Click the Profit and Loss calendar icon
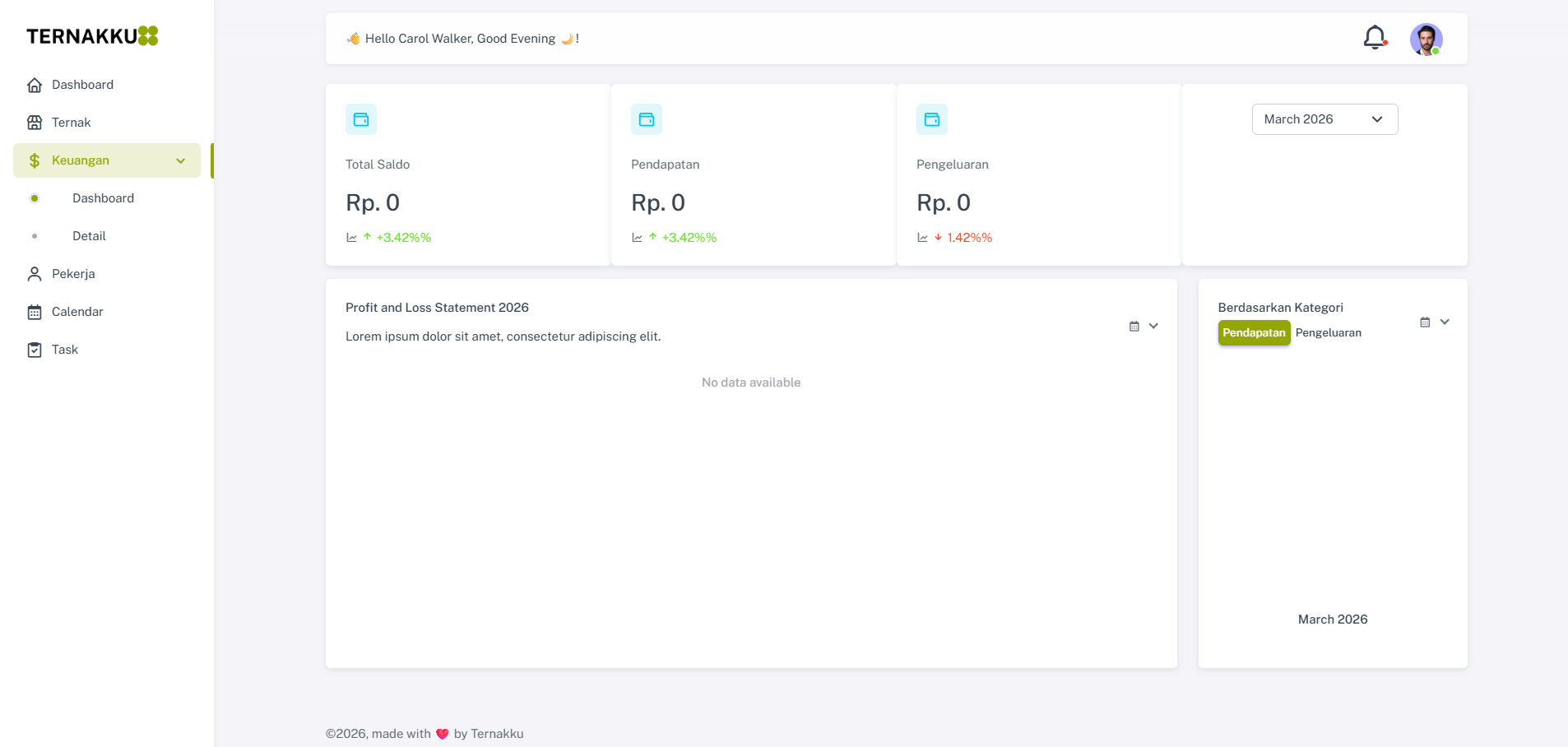Screen dimensions: 1568x747 [x=1134, y=327]
